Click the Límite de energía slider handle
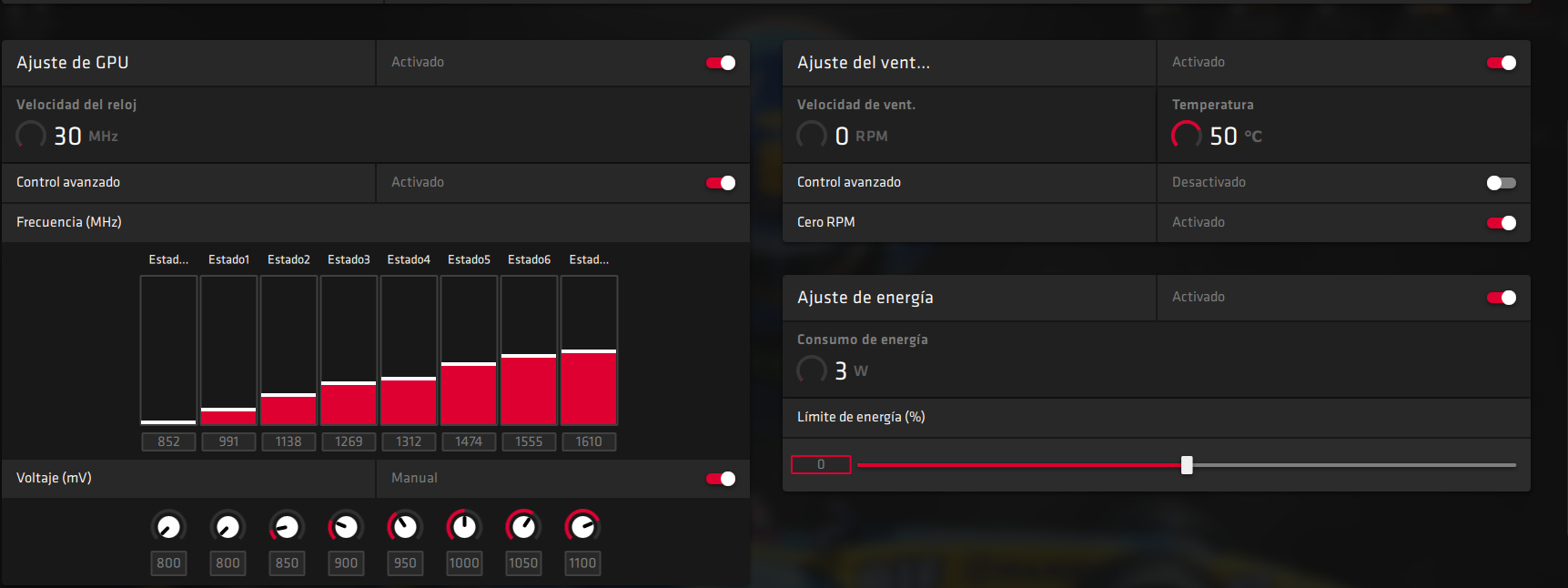 point(1187,465)
